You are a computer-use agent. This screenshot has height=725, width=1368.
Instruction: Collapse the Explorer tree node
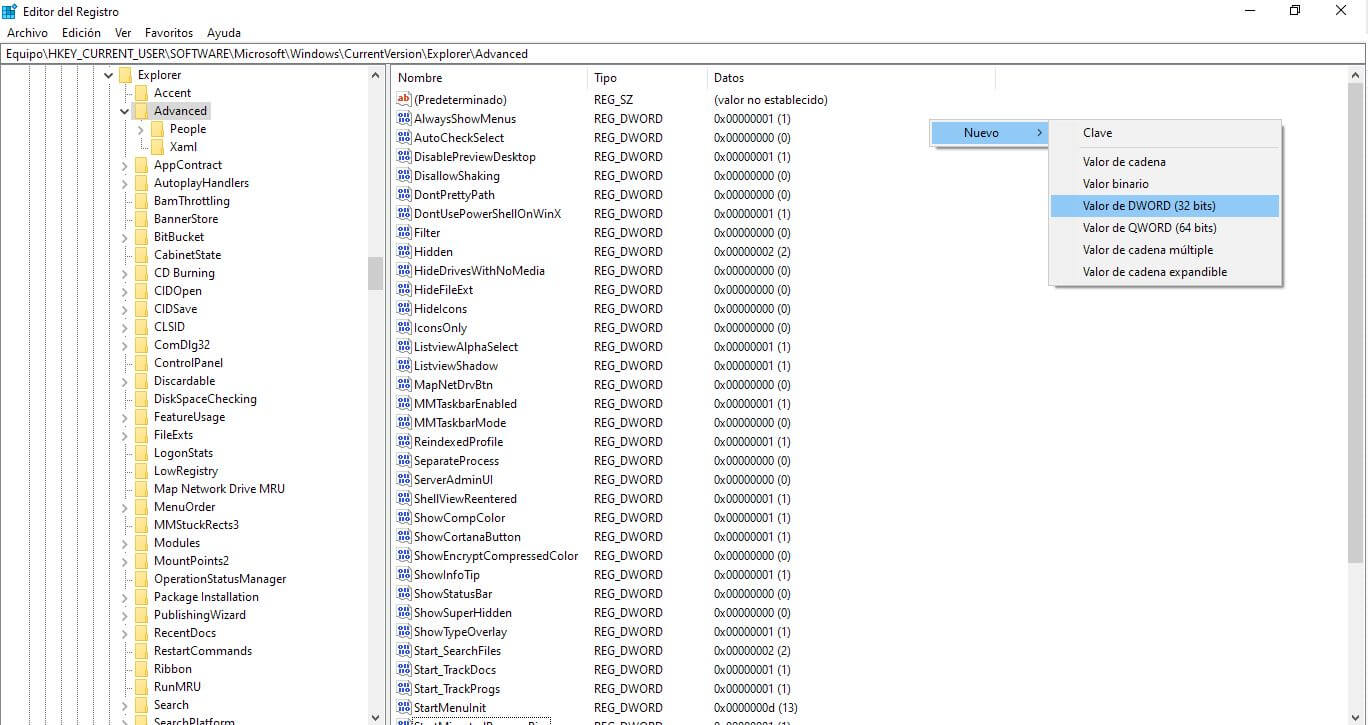(108, 75)
